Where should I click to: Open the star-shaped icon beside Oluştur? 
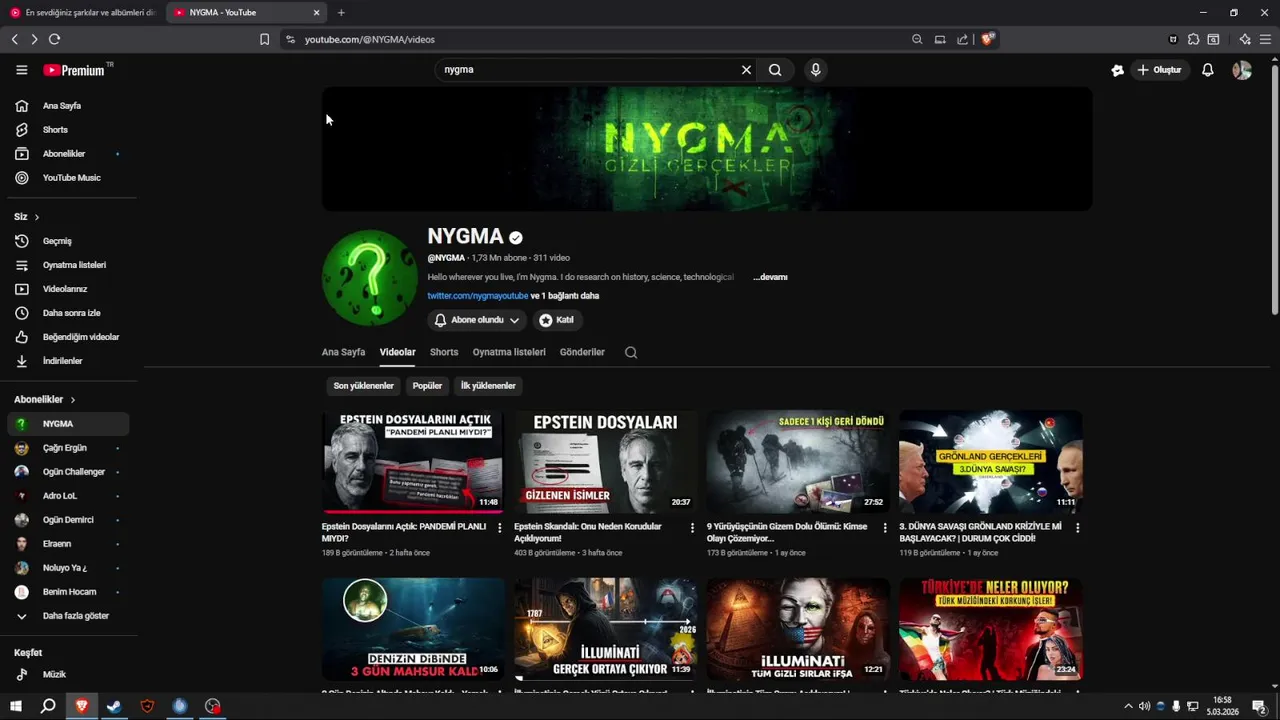click(1118, 70)
